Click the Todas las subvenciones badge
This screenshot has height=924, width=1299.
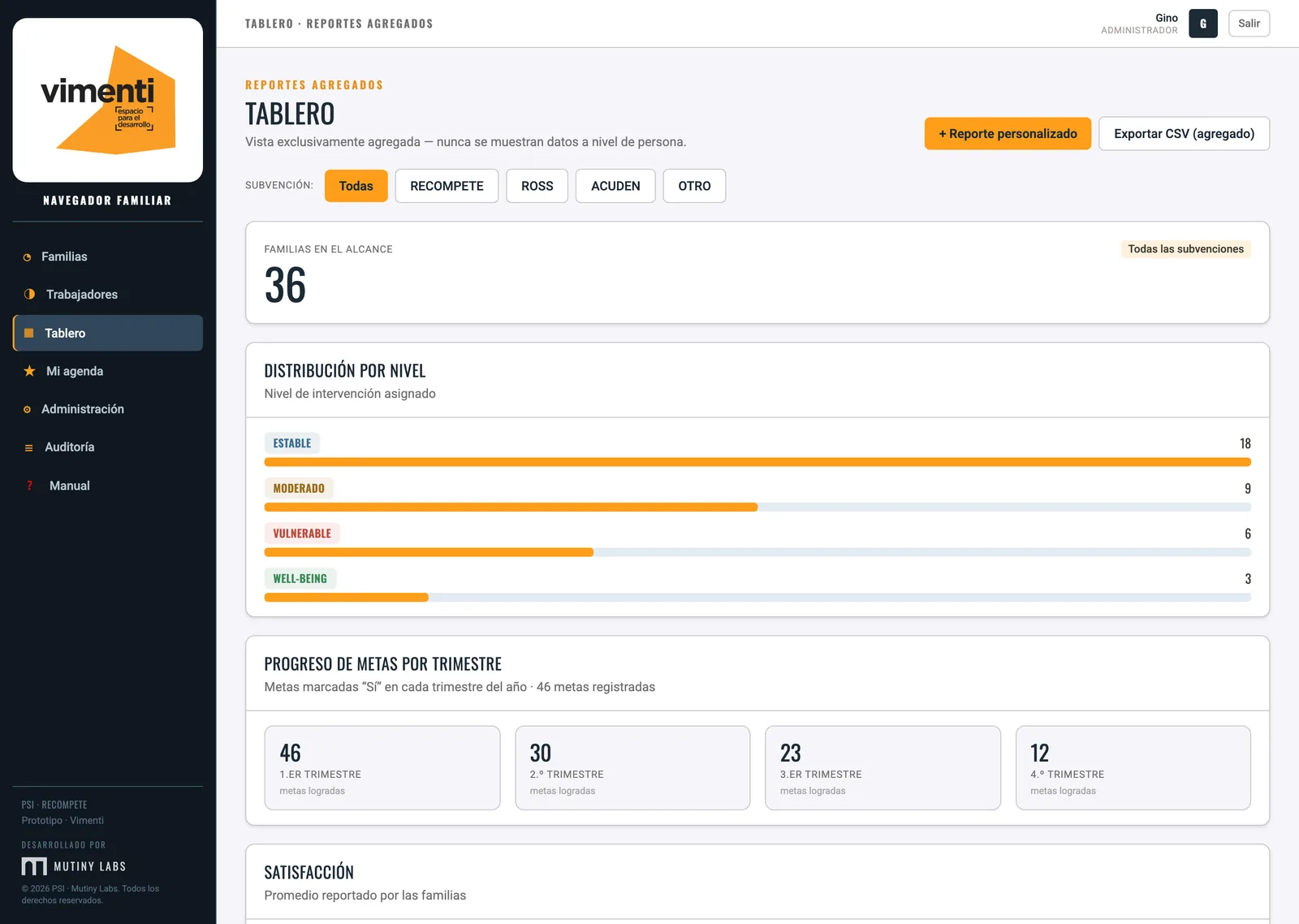coord(1185,249)
